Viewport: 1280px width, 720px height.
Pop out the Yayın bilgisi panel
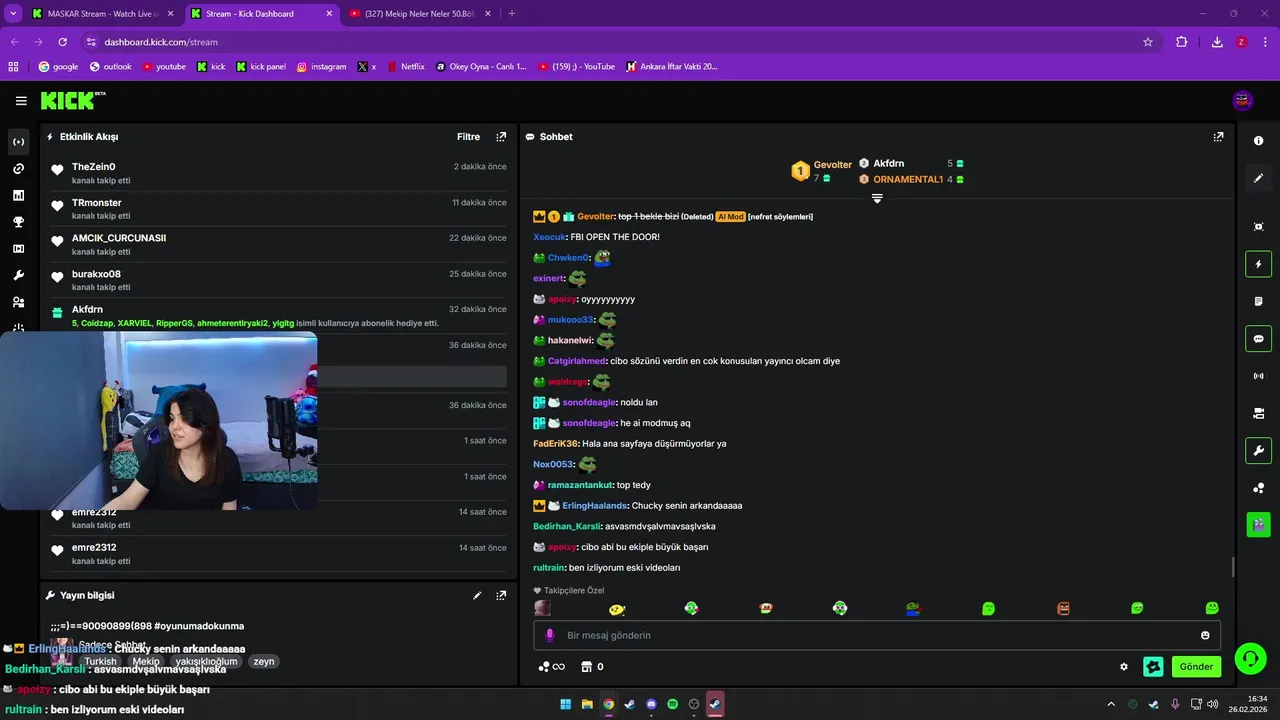click(x=501, y=595)
